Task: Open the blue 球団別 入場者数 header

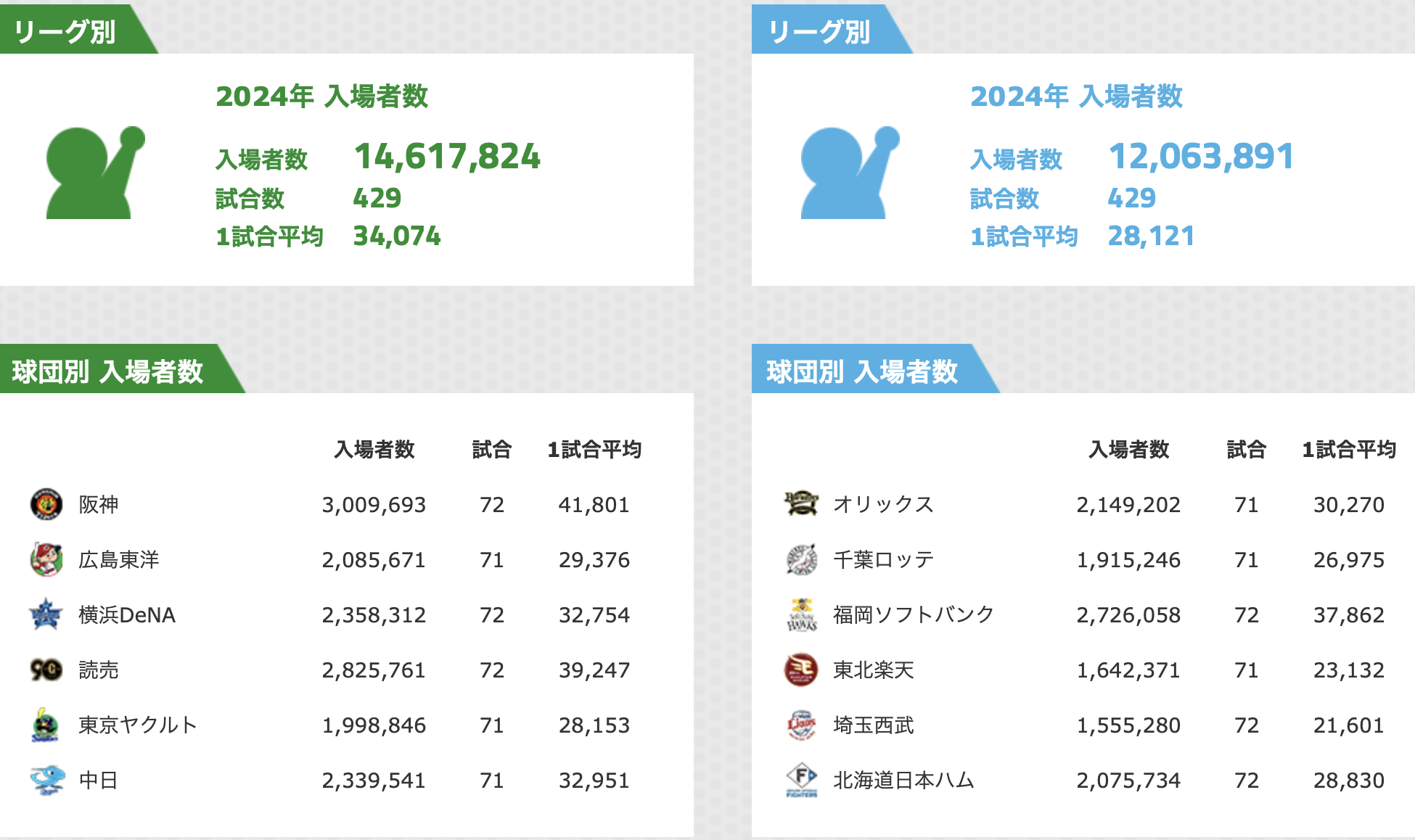Action: click(862, 371)
